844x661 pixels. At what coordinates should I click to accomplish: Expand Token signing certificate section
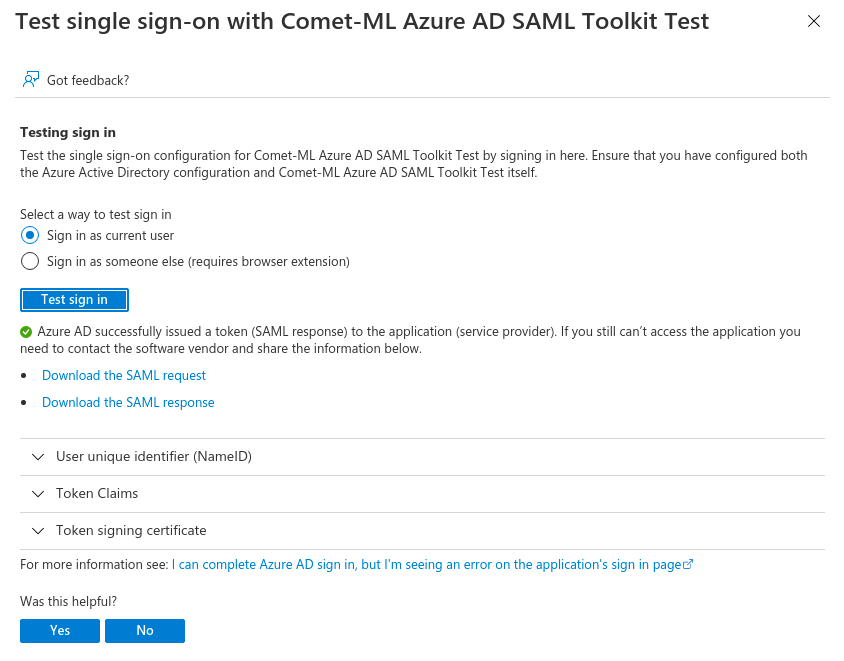(x=422, y=531)
